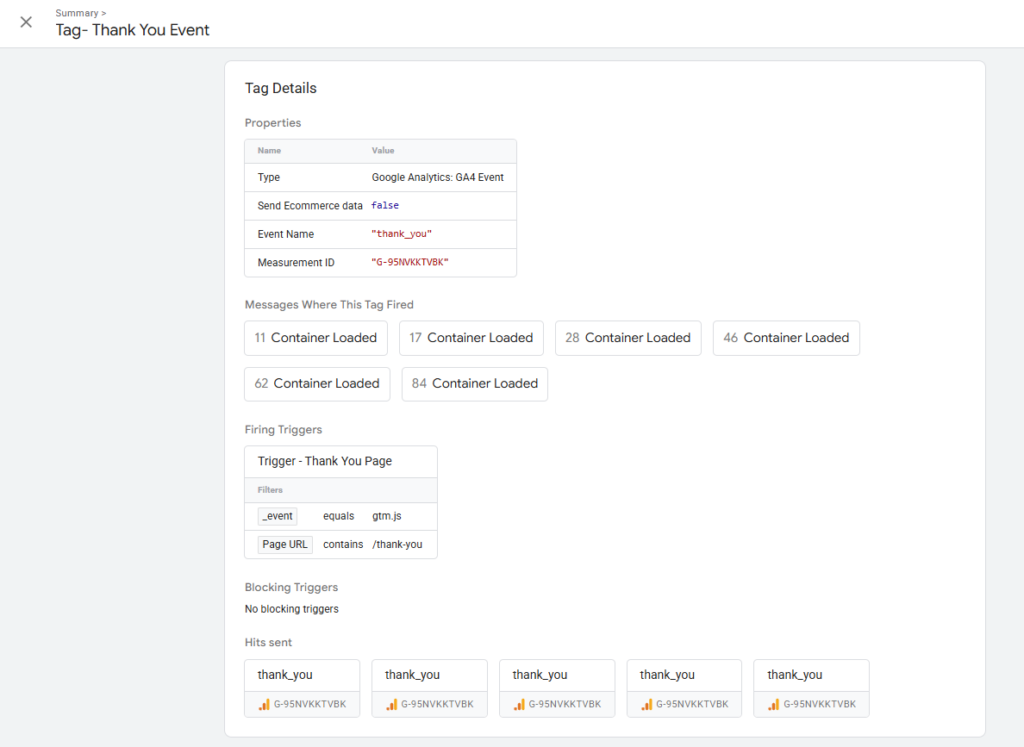The width and height of the screenshot is (1024, 747).
Task: Go back via the Summary breadcrumb
Action: [x=79, y=13]
